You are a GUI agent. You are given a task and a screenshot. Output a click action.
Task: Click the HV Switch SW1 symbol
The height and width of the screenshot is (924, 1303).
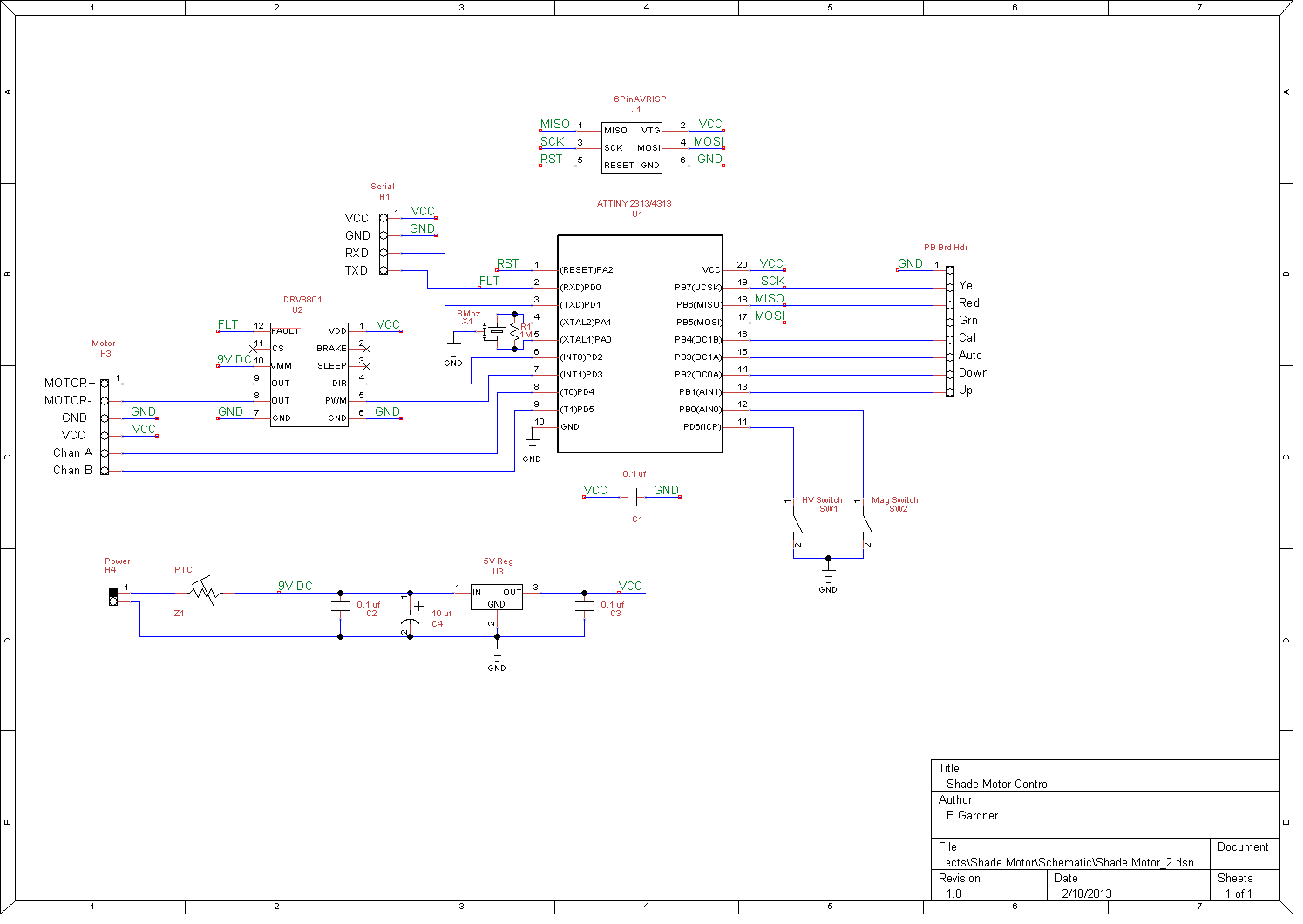pos(797,523)
